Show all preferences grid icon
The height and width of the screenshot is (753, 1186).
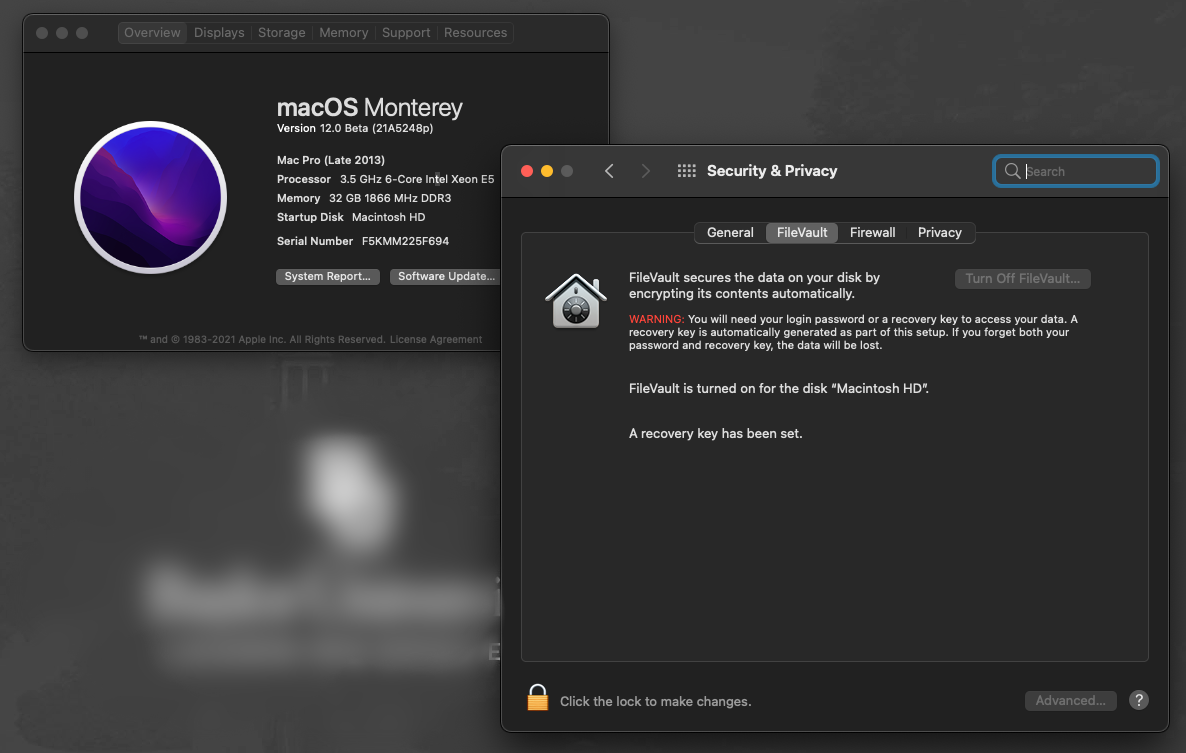pyautogui.click(x=687, y=171)
